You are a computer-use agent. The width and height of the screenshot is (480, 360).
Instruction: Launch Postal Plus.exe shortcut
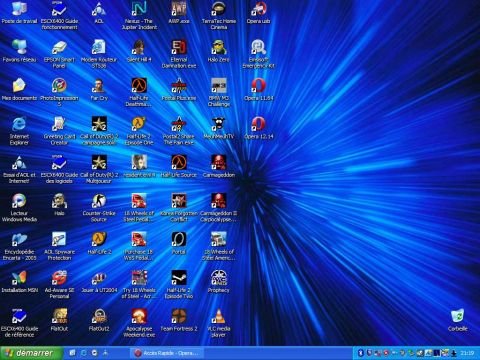click(x=179, y=85)
